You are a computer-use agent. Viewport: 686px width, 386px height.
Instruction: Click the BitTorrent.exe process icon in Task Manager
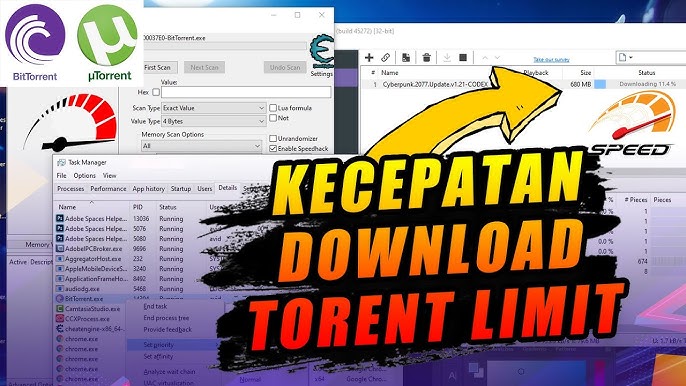(60, 298)
